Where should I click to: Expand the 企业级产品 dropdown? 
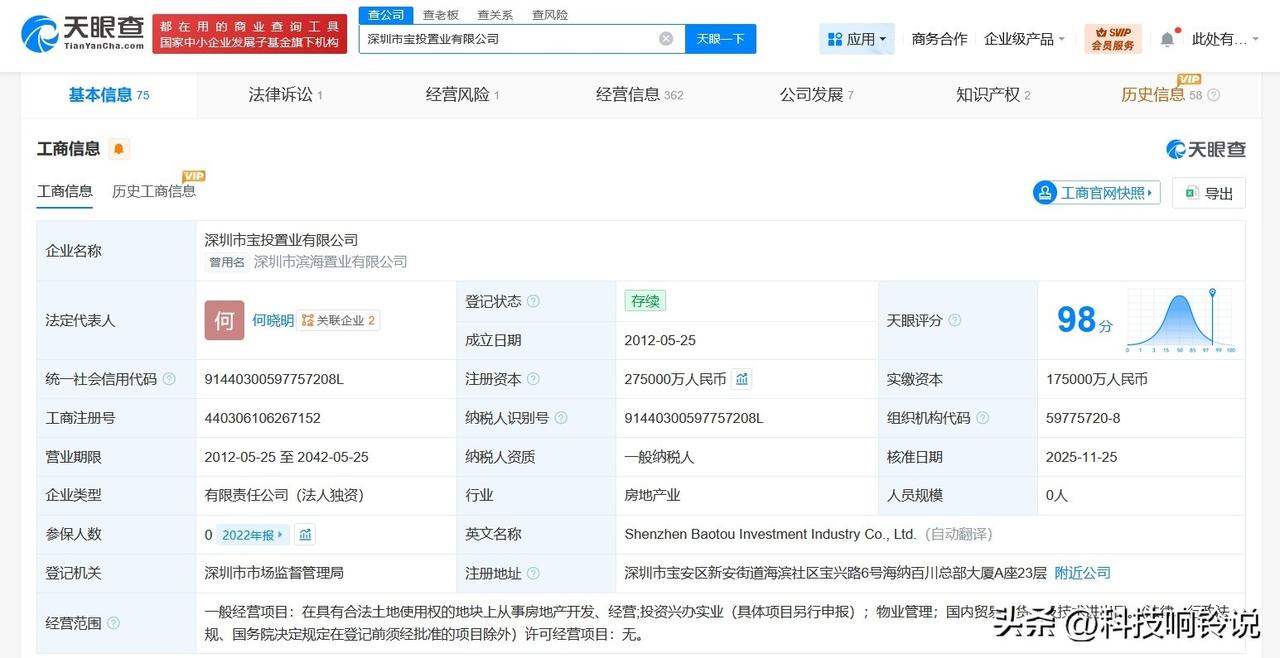(1024, 39)
